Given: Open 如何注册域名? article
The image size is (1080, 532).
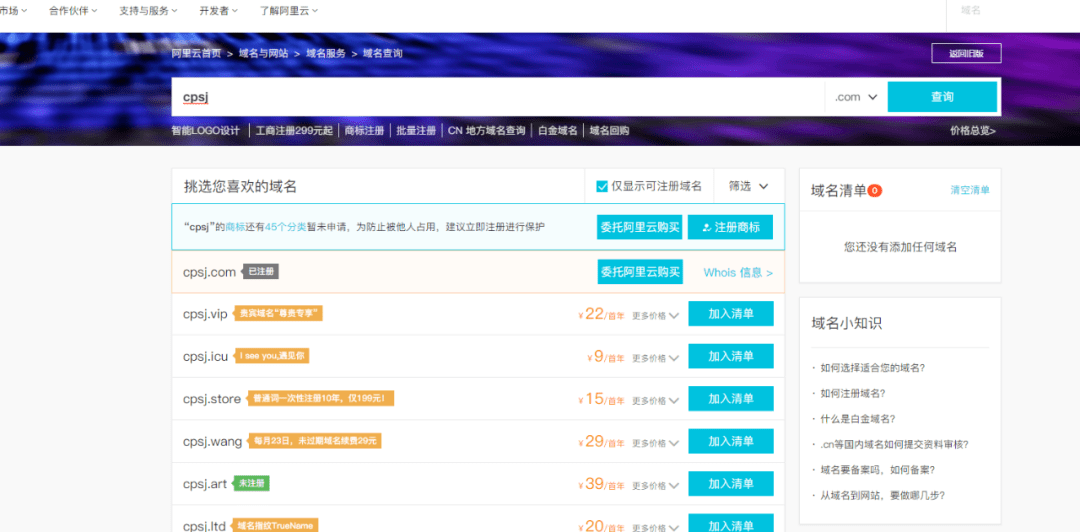Looking at the screenshot, I should 853,393.
